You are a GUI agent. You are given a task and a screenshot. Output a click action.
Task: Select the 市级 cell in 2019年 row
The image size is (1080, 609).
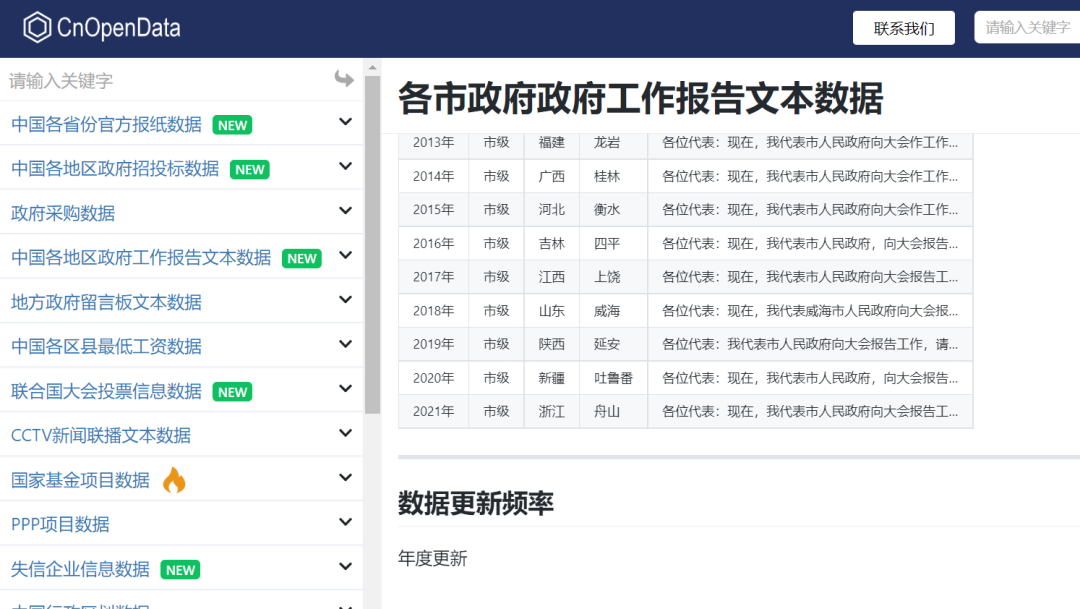[496, 344]
